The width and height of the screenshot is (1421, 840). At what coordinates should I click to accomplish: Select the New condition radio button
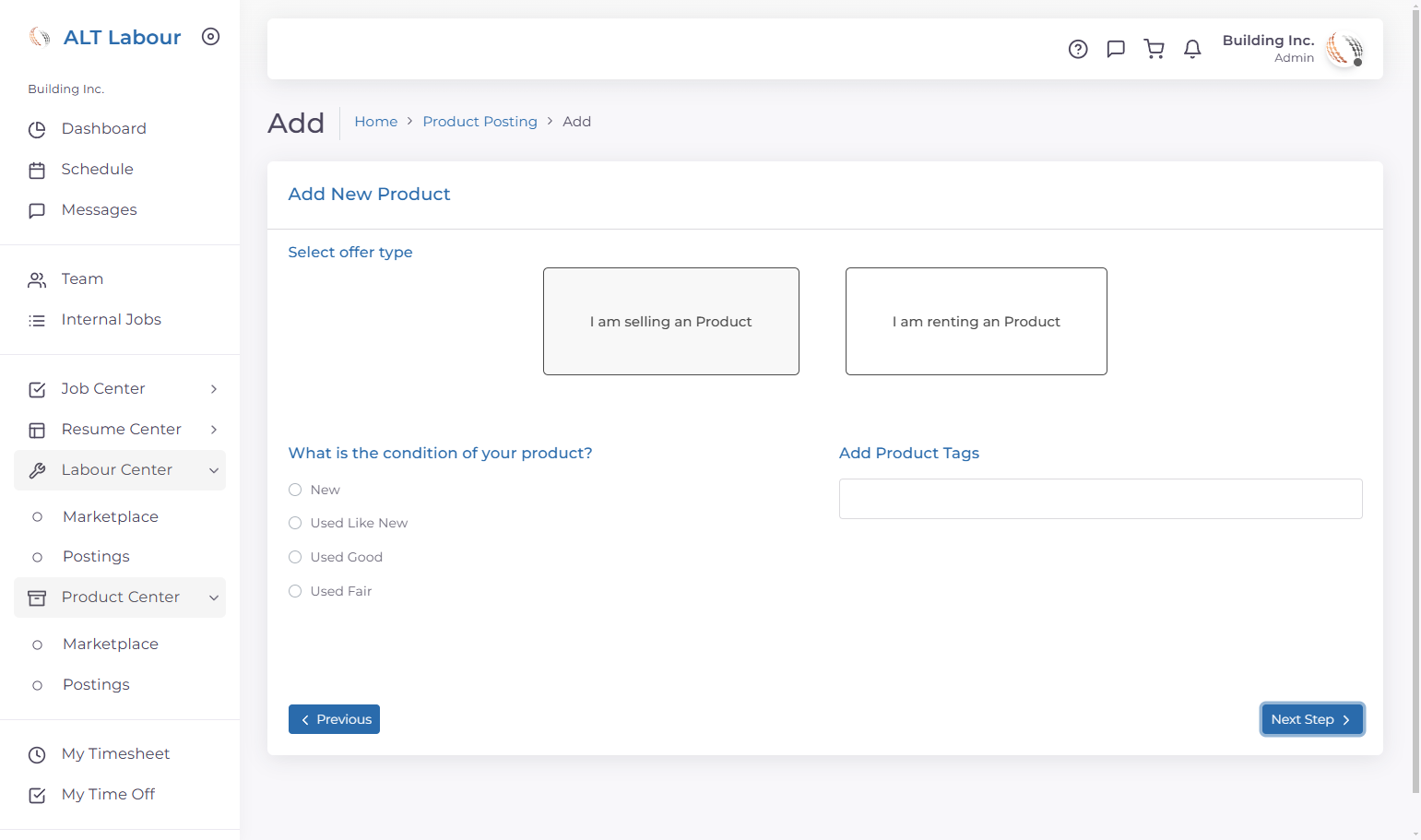295,490
